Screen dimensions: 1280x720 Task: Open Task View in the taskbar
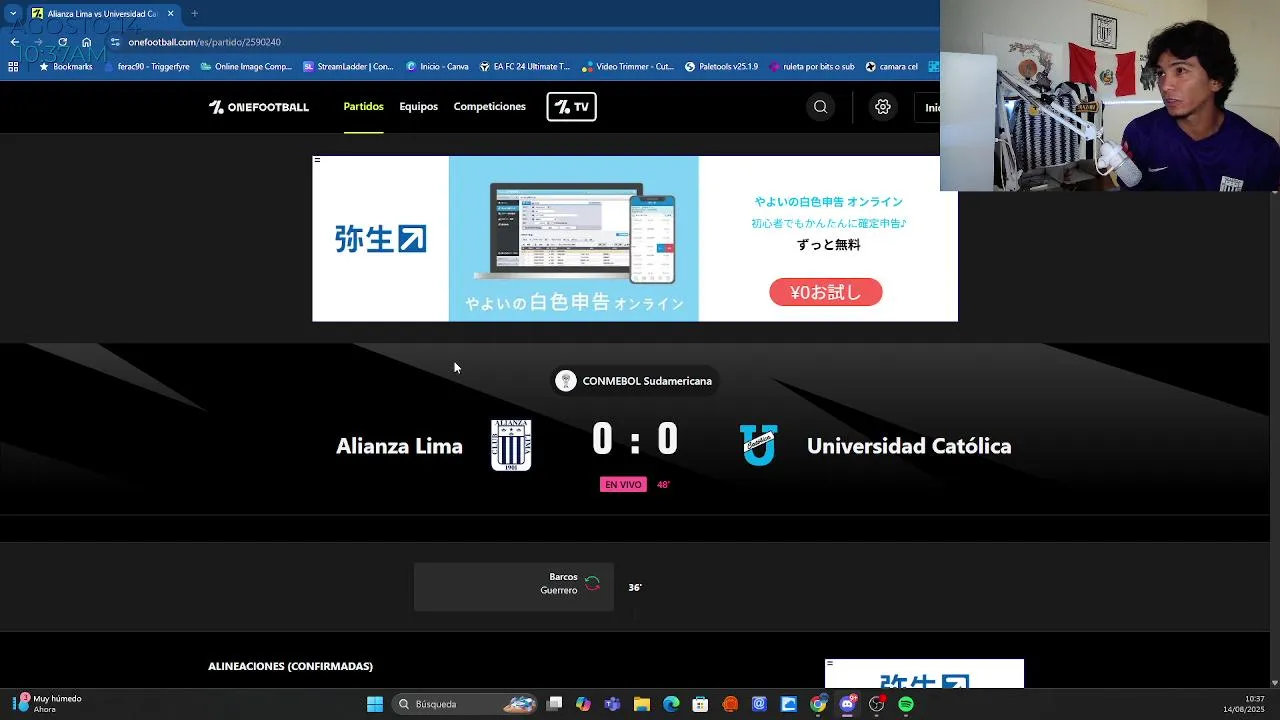click(x=555, y=704)
